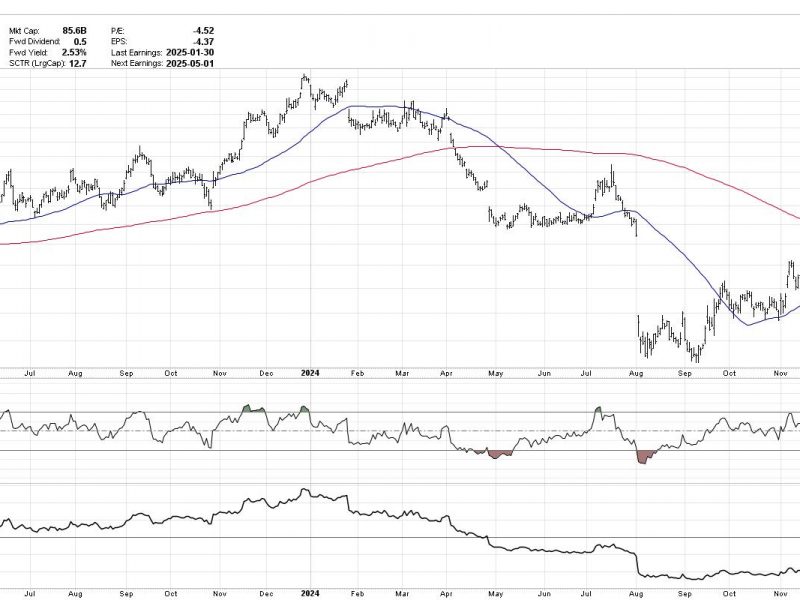The image size is (800, 600).
Task: Click the Mar label on the bottom date axis
Action: [403, 594]
